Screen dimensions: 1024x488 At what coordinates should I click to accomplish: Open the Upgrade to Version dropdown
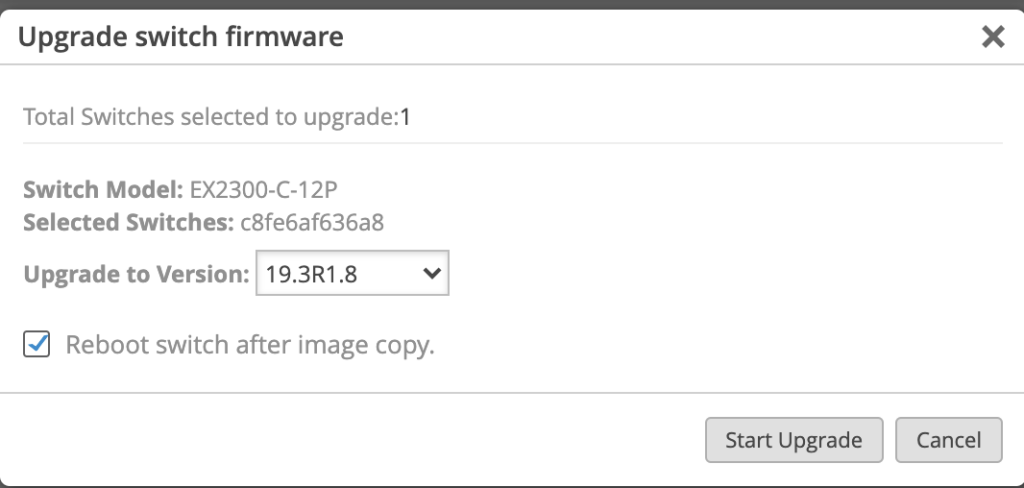pos(352,273)
